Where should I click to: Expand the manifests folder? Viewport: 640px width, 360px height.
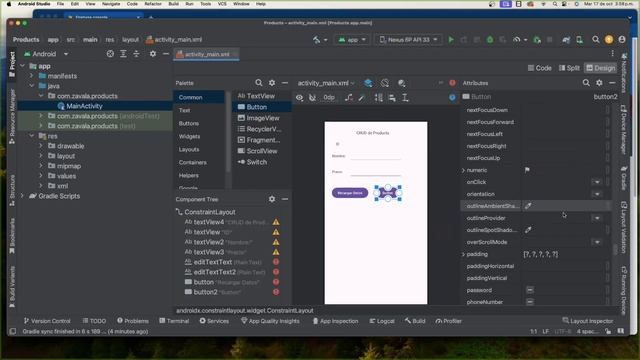pos(31,76)
